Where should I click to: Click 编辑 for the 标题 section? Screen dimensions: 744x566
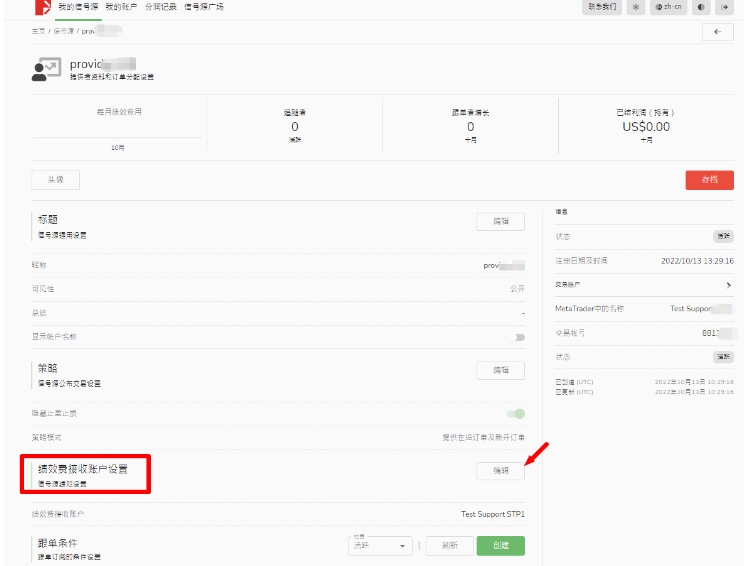pos(501,222)
